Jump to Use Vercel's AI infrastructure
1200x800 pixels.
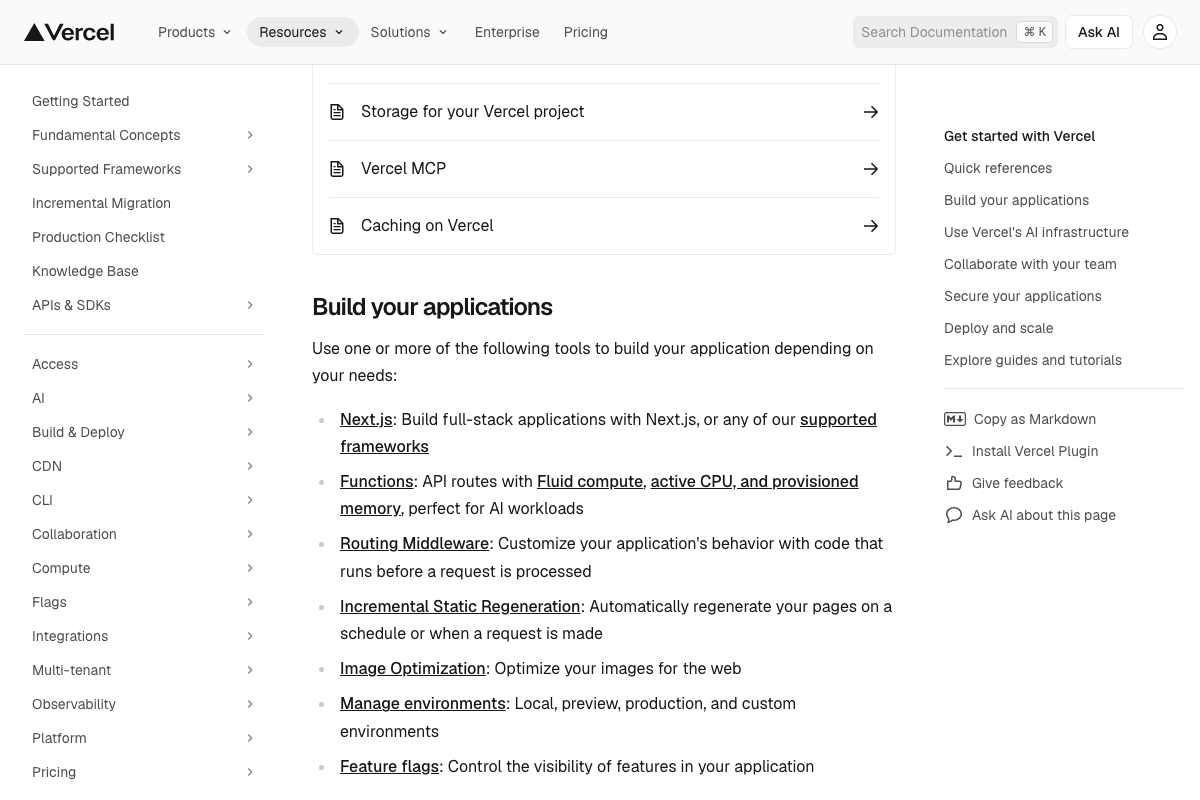[x=1036, y=232]
